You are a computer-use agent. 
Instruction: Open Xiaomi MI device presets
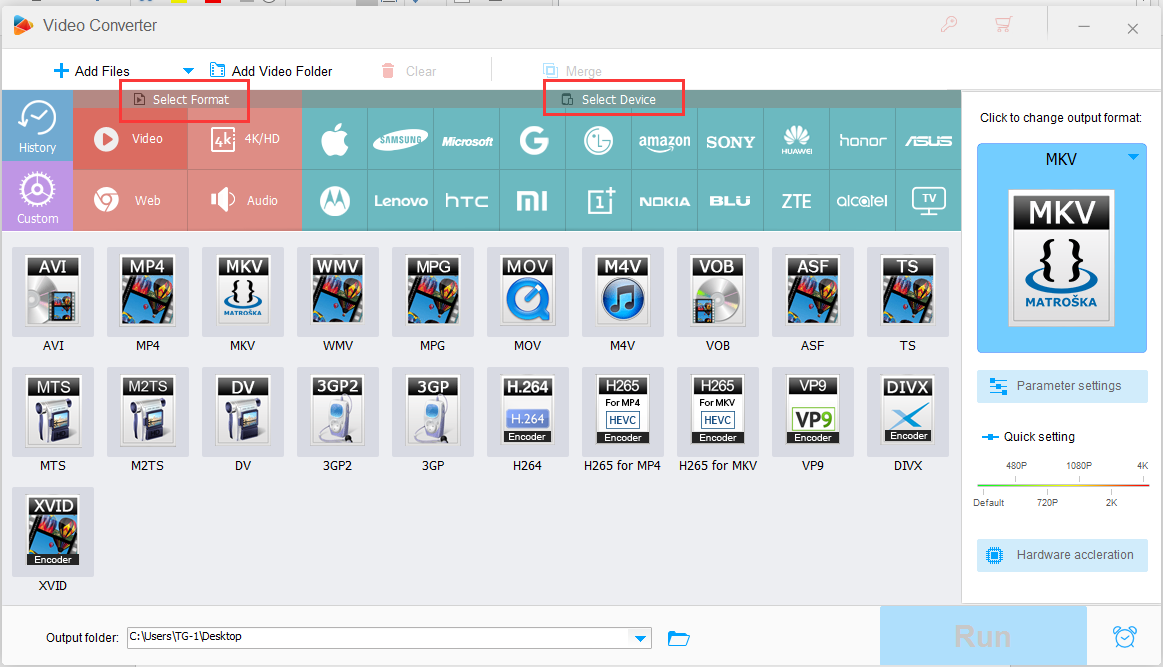click(533, 200)
